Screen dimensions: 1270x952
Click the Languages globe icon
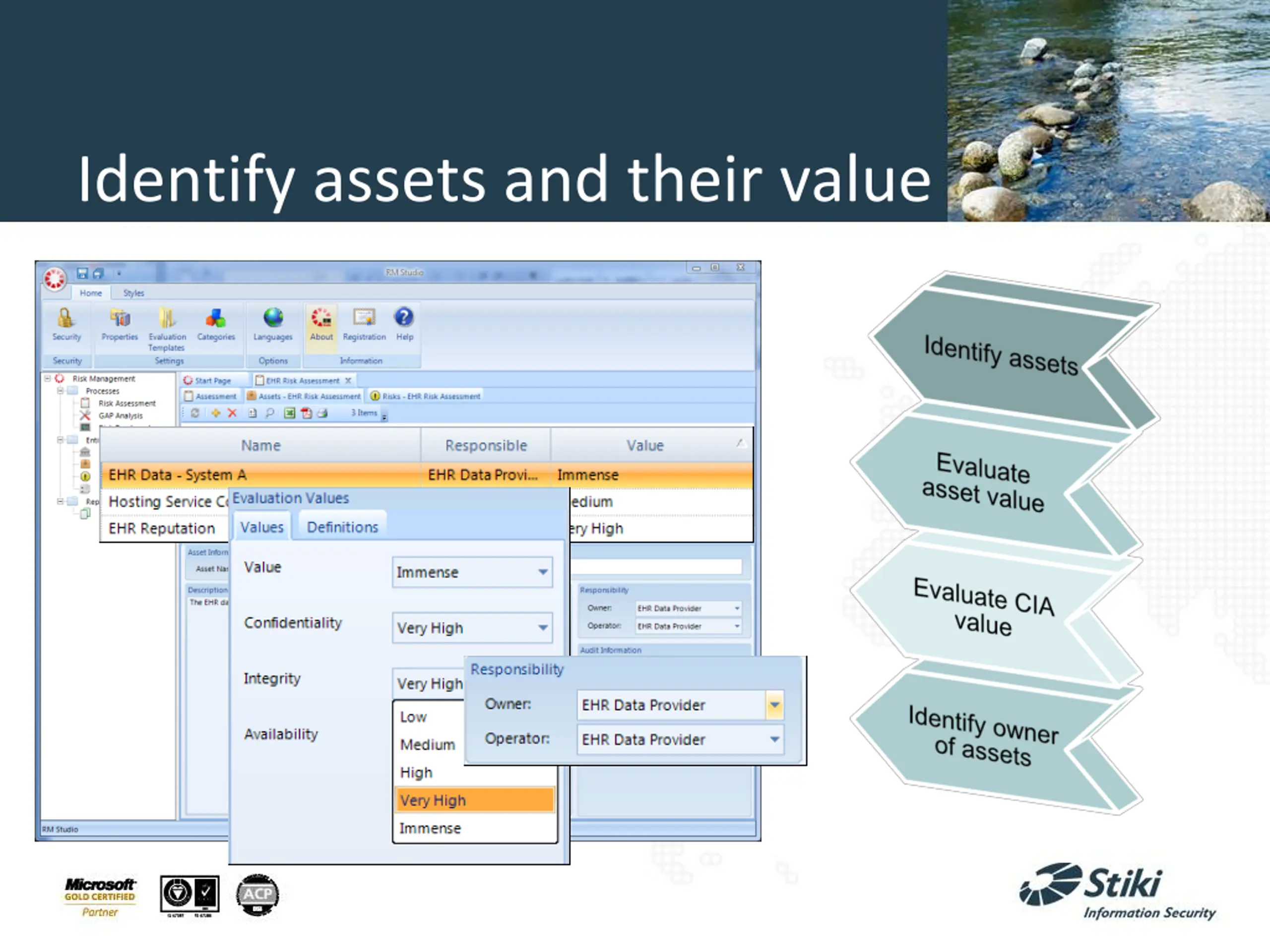click(273, 318)
